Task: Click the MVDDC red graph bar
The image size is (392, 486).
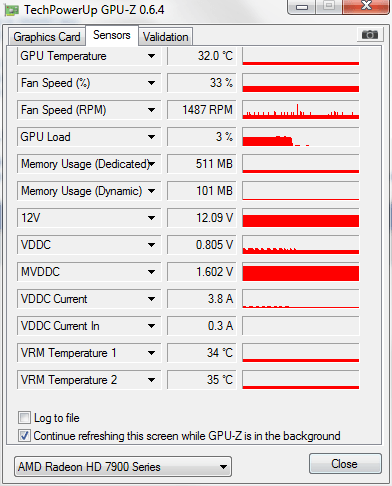Action: click(x=301, y=272)
